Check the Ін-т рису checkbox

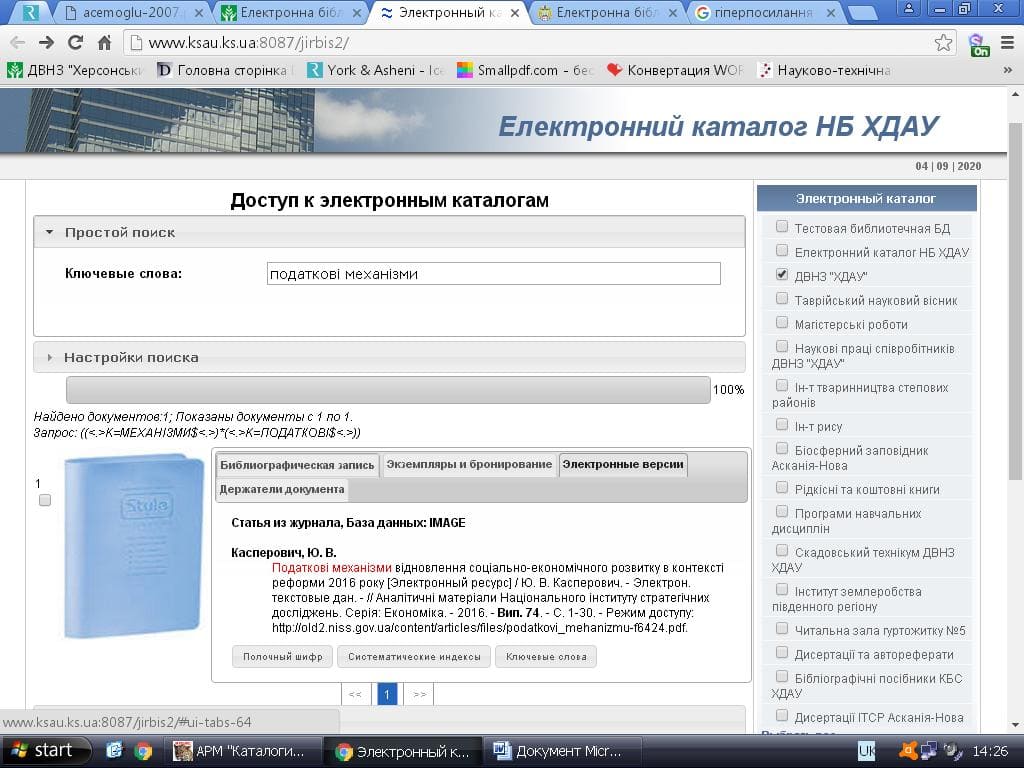[782, 424]
